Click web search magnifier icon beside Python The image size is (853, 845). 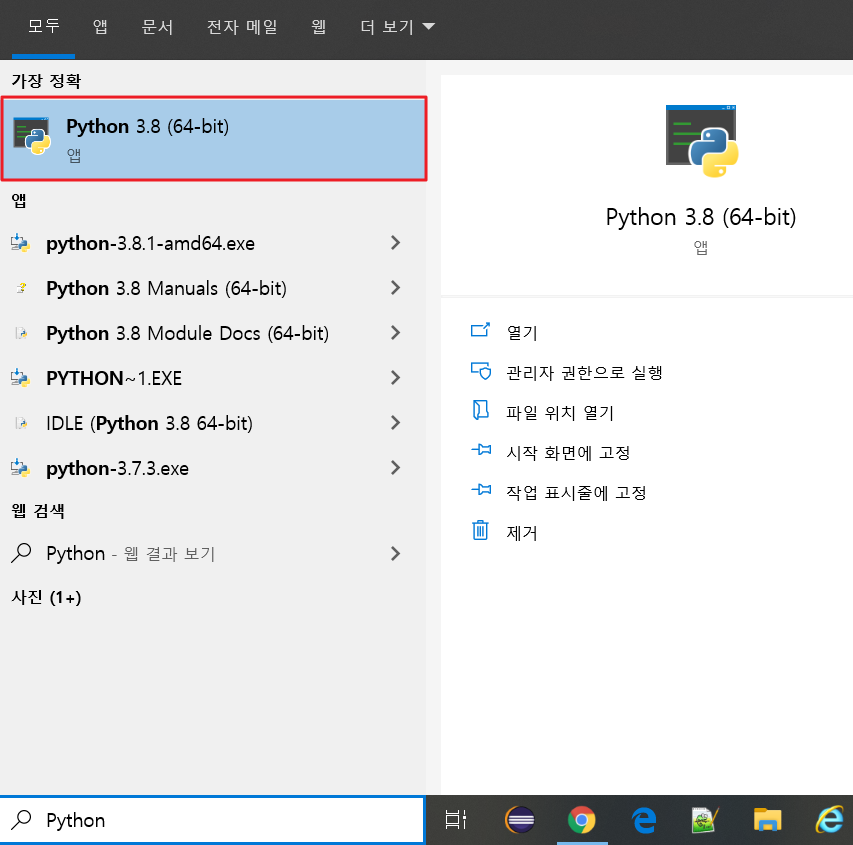21,552
